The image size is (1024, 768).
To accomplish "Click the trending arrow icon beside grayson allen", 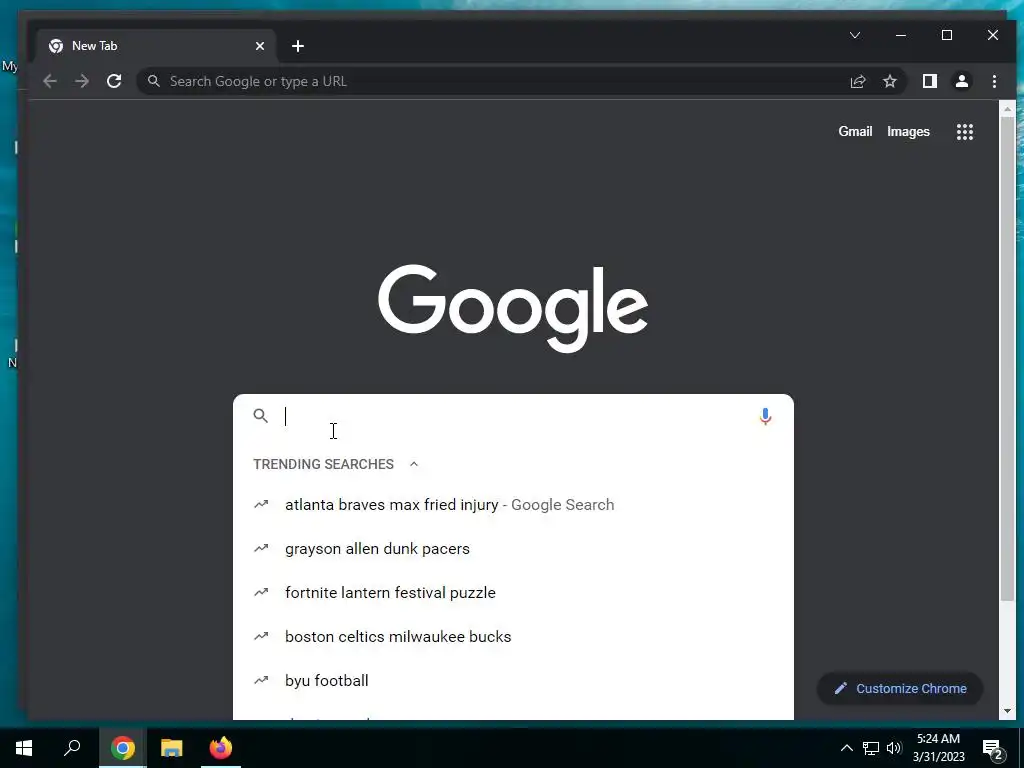I will [261, 549].
